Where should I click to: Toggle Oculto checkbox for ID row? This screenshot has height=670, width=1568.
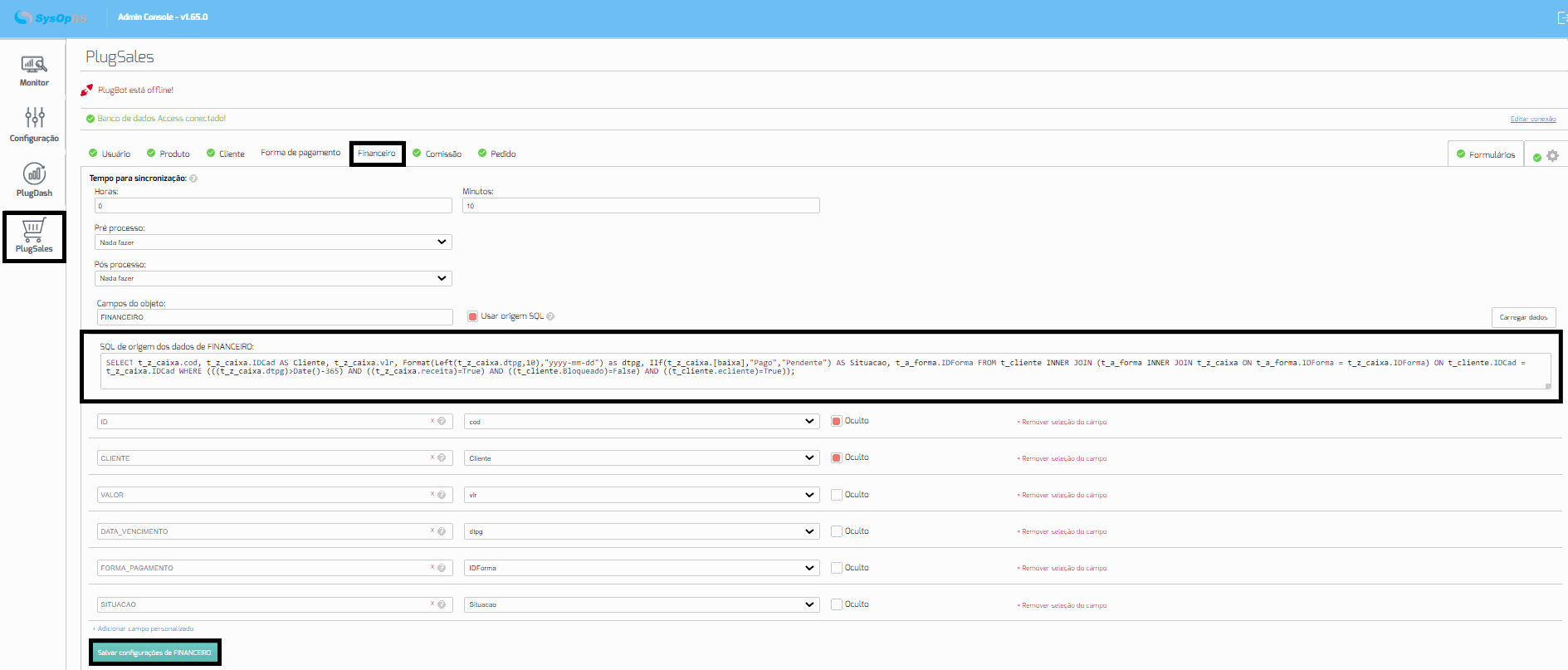837,421
